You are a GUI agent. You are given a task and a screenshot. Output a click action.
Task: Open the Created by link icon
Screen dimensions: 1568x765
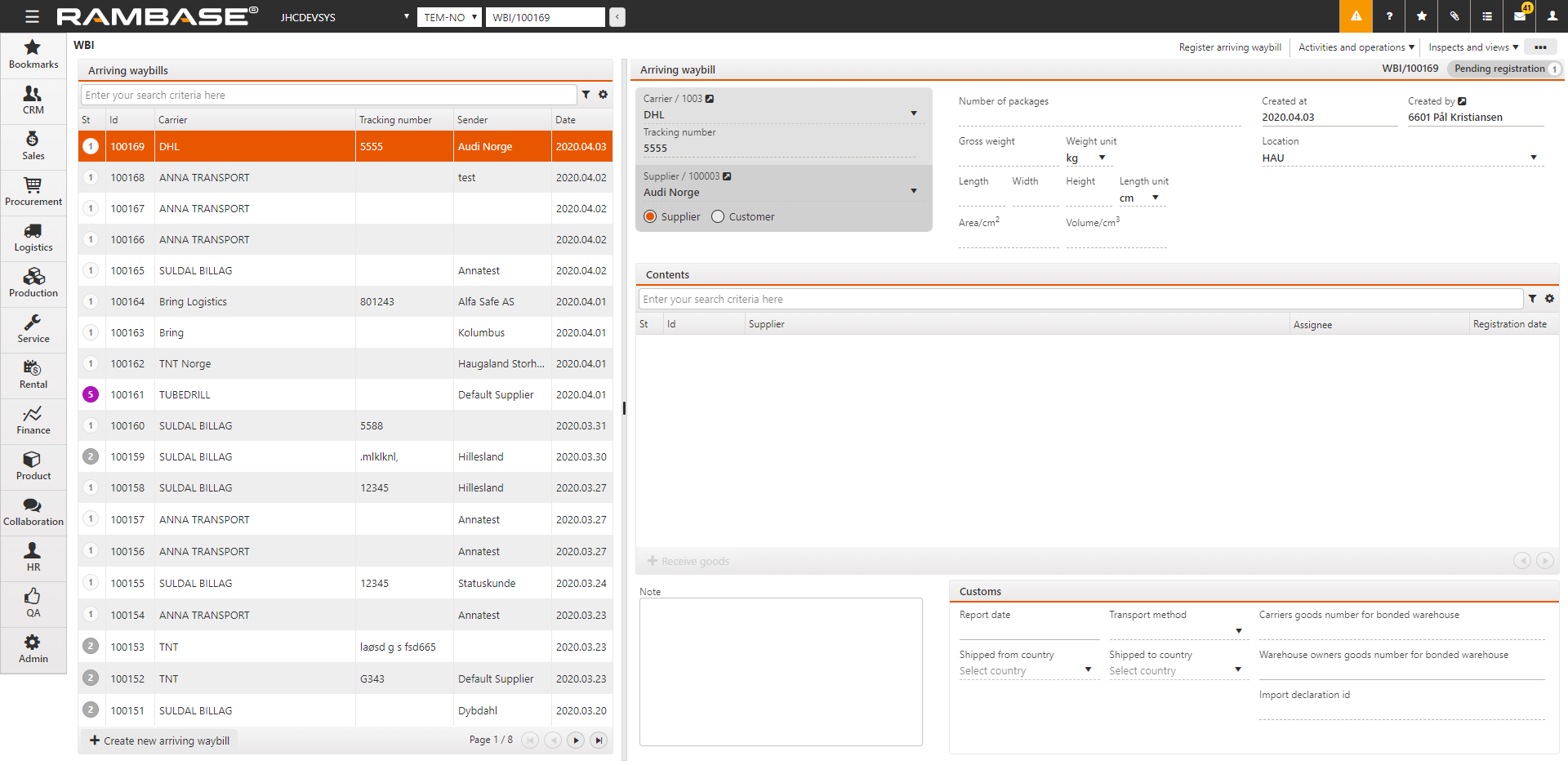coord(1462,101)
